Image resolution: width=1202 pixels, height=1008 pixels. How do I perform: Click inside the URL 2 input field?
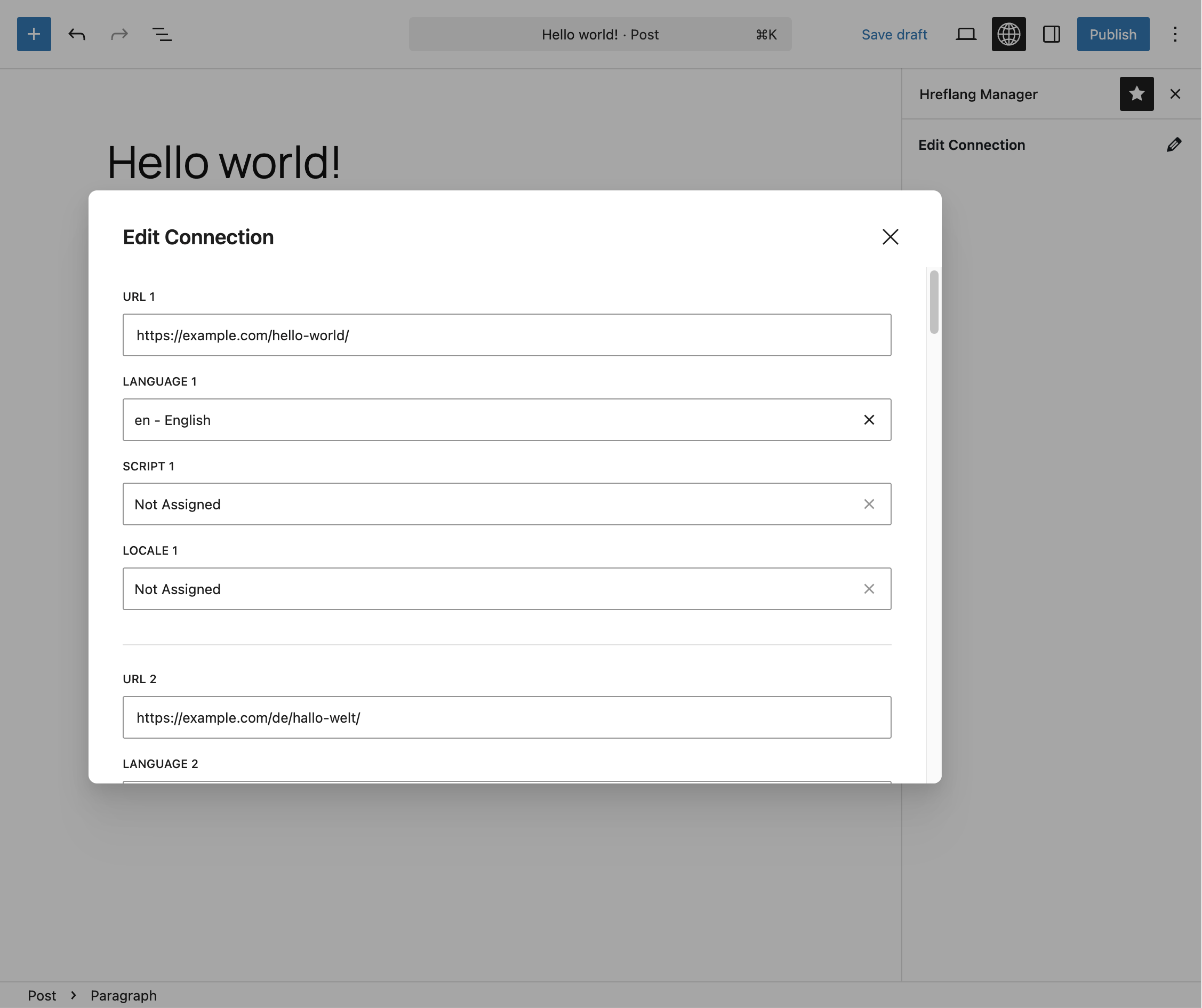coord(507,717)
